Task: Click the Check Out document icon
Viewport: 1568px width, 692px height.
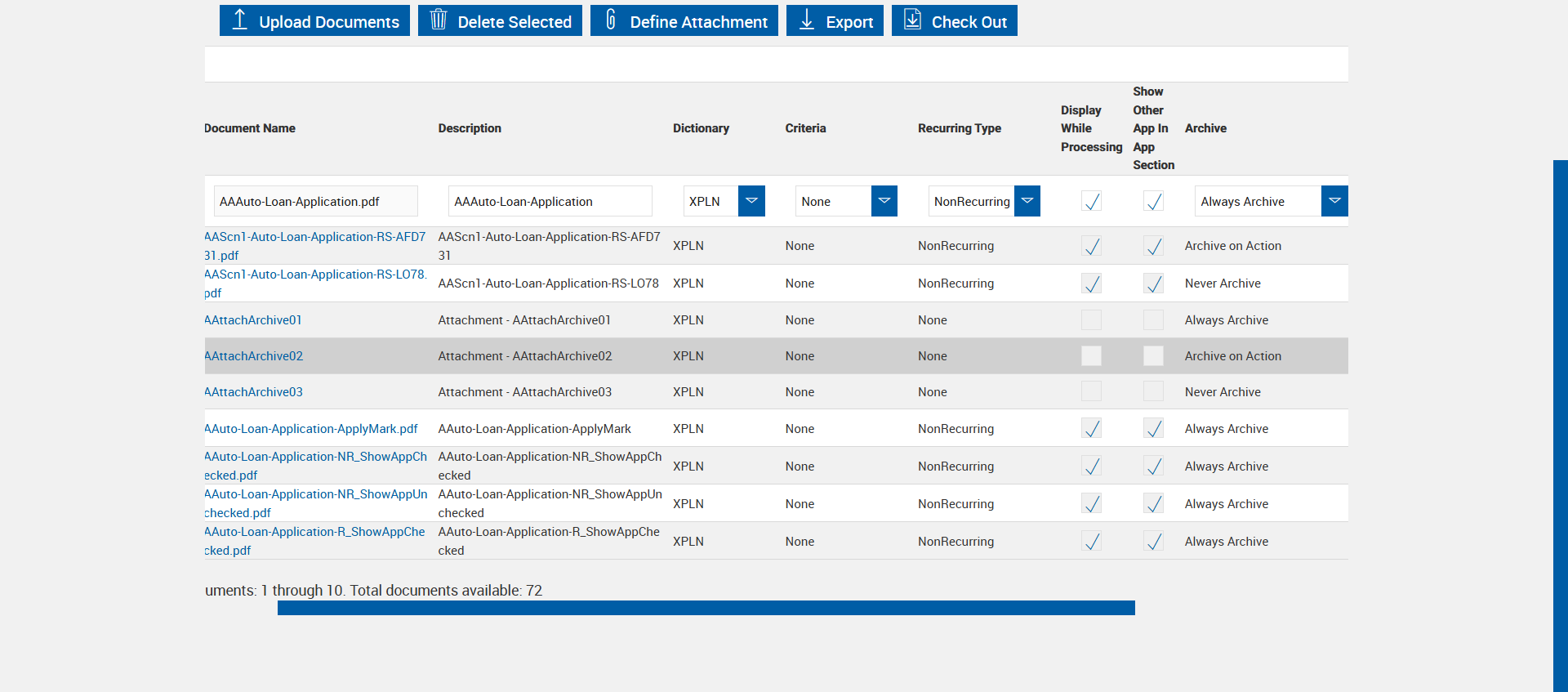Action: [912, 20]
